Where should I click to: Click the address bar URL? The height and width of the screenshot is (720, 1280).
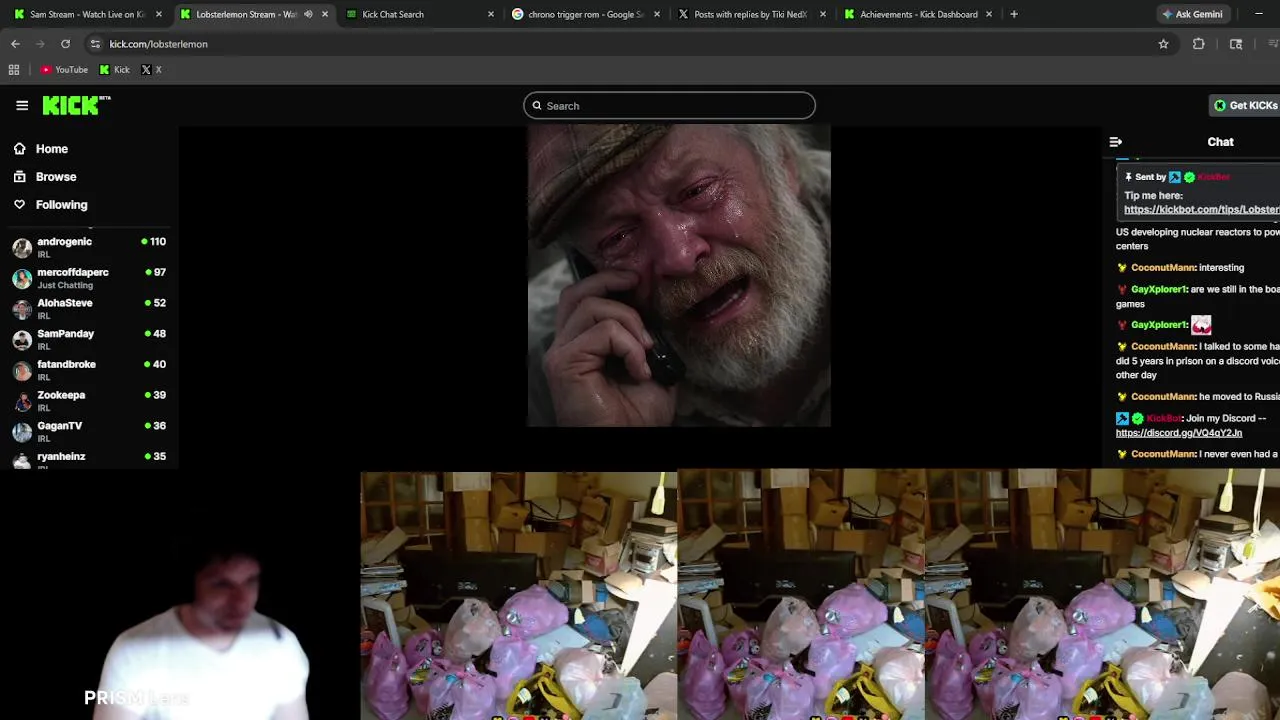click(158, 44)
